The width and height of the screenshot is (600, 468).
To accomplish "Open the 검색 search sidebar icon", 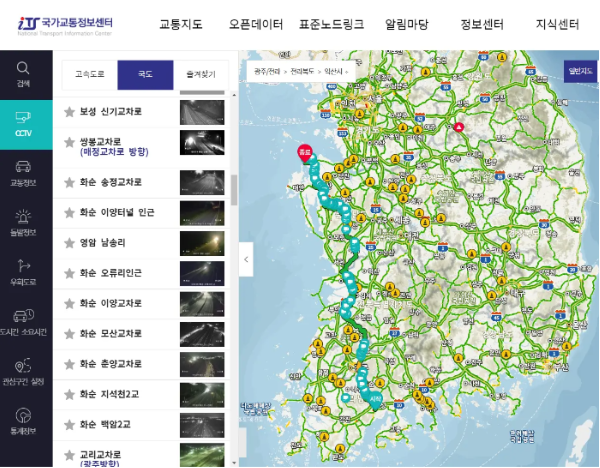I will point(23,74).
